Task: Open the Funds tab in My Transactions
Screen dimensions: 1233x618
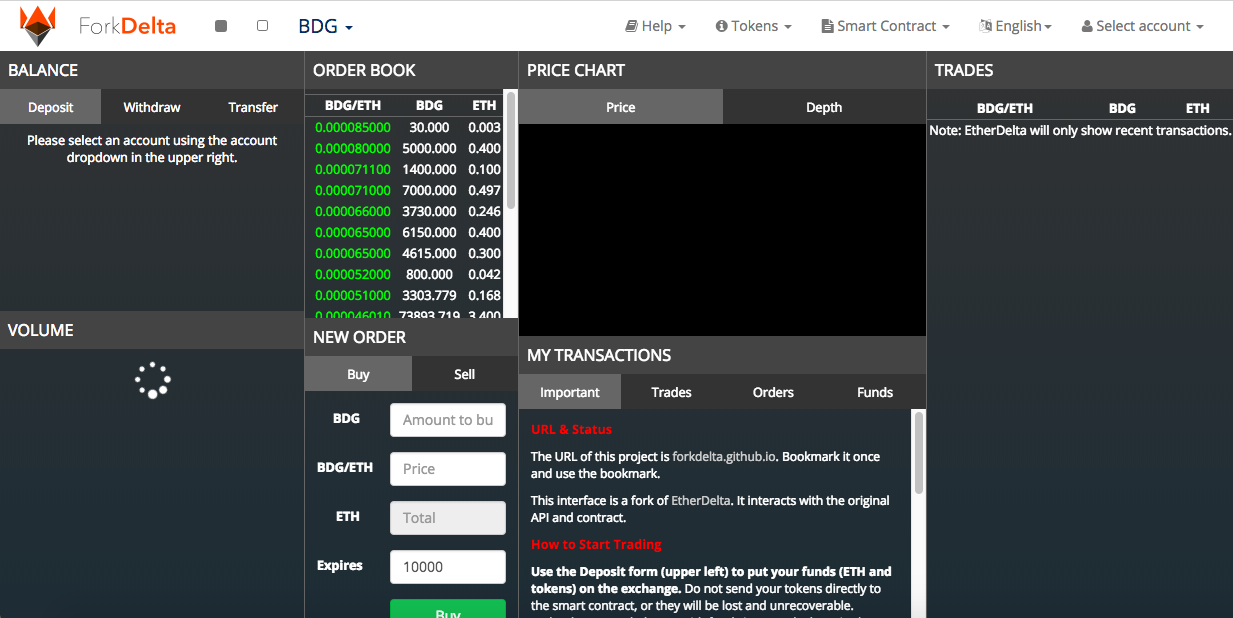Action: [874, 392]
